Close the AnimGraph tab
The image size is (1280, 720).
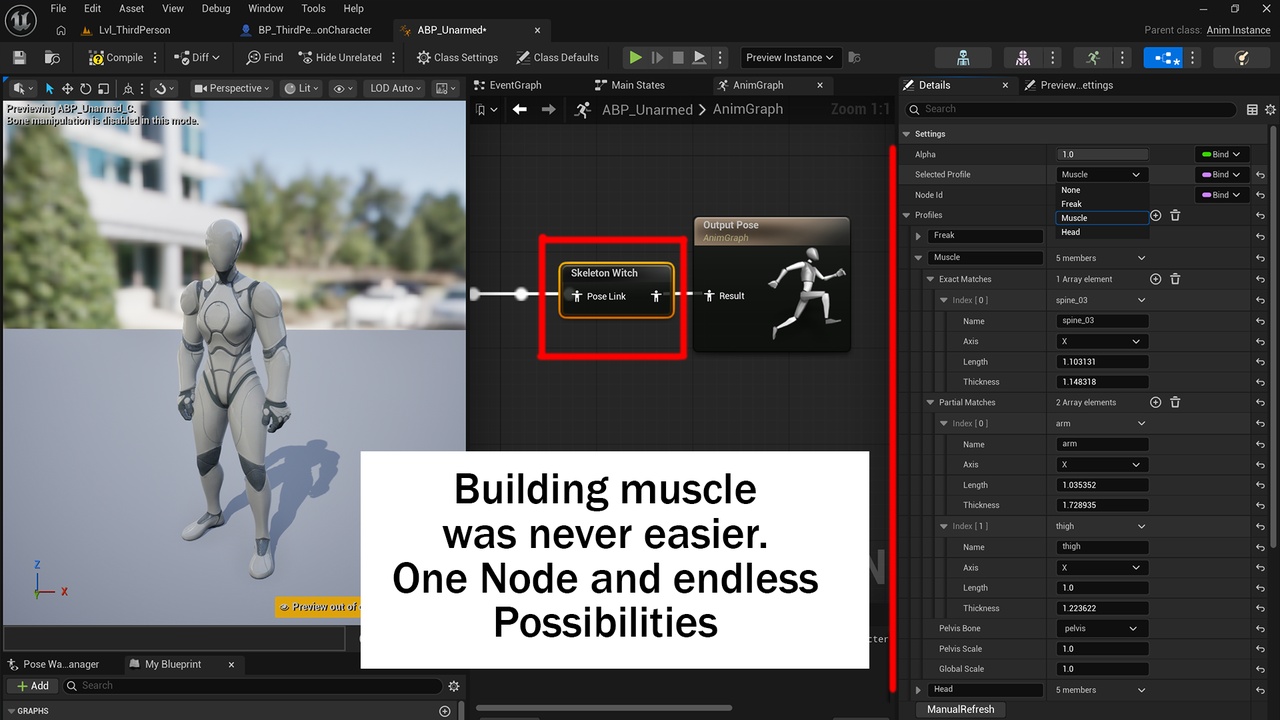coord(821,86)
